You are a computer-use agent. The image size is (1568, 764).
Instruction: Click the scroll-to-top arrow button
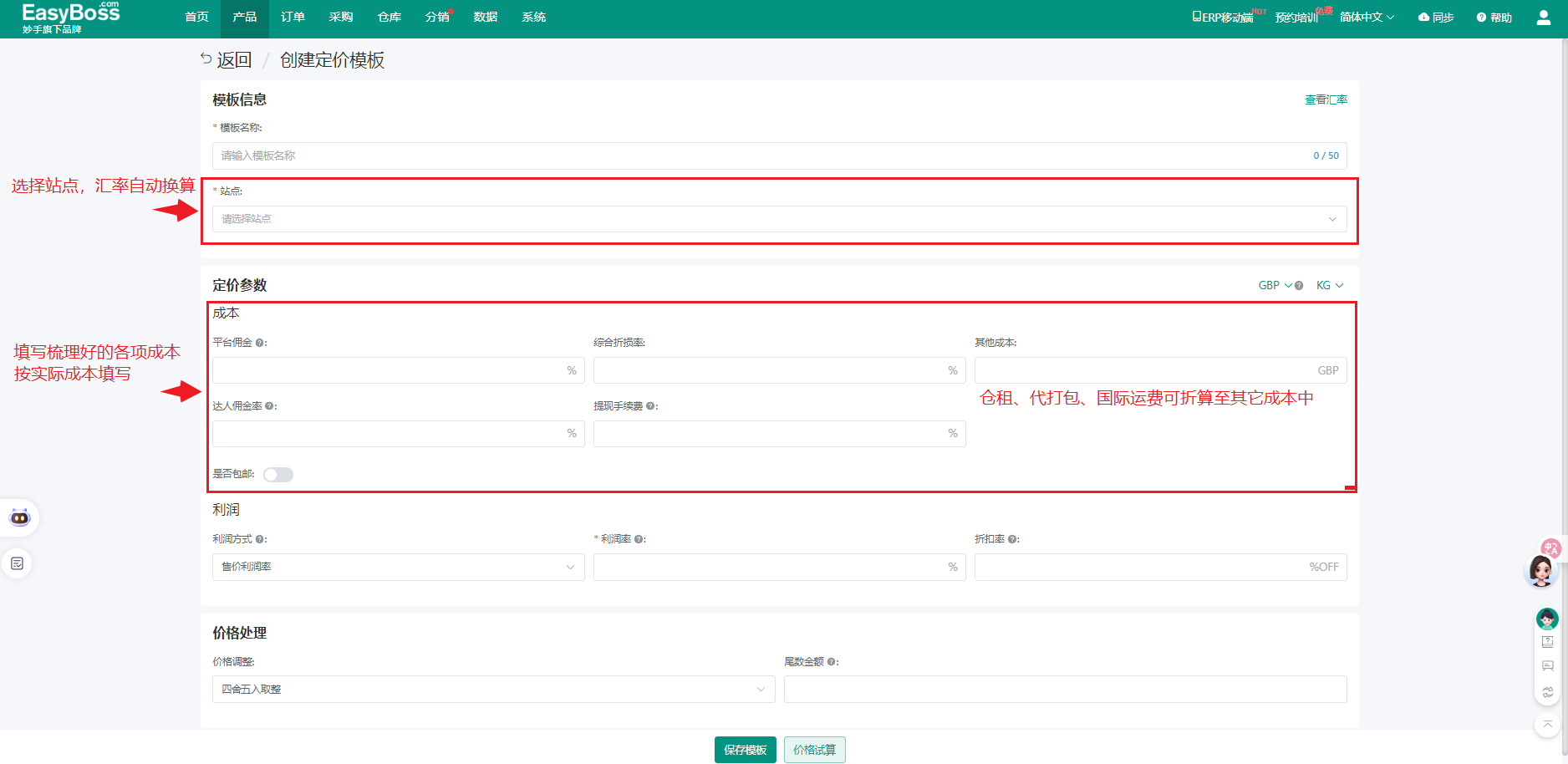[1547, 725]
